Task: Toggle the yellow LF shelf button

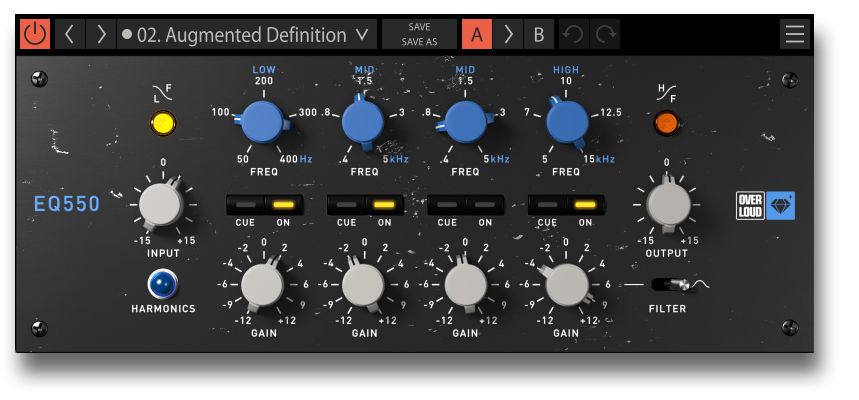Action: coord(163,123)
